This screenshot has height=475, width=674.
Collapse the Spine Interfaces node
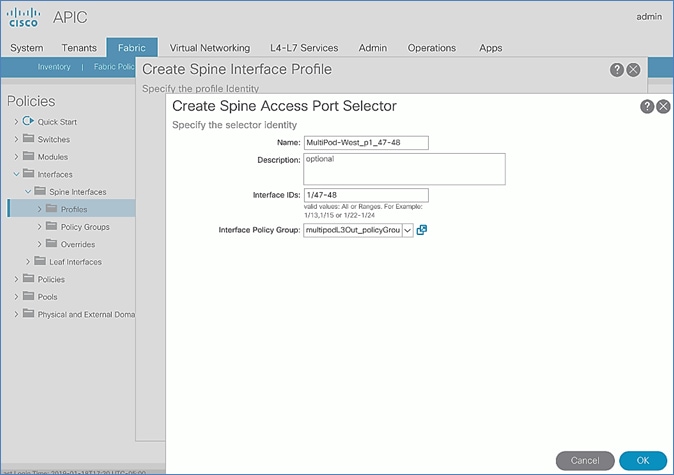coord(28,192)
